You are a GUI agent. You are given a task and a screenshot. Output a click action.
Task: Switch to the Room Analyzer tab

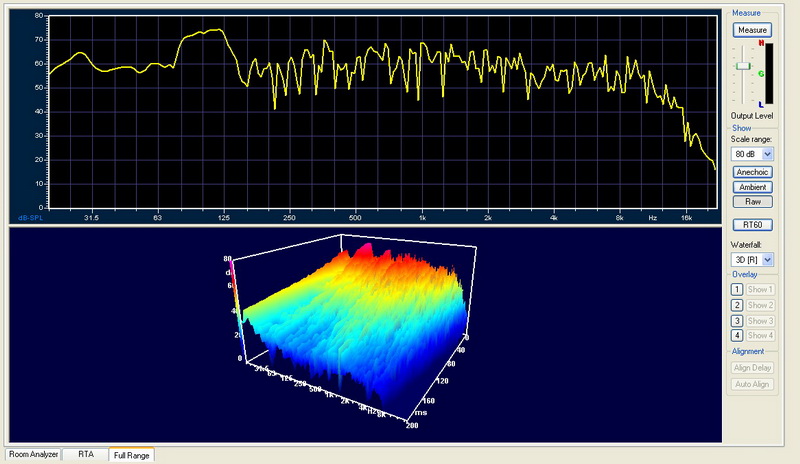(x=34, y=455)
